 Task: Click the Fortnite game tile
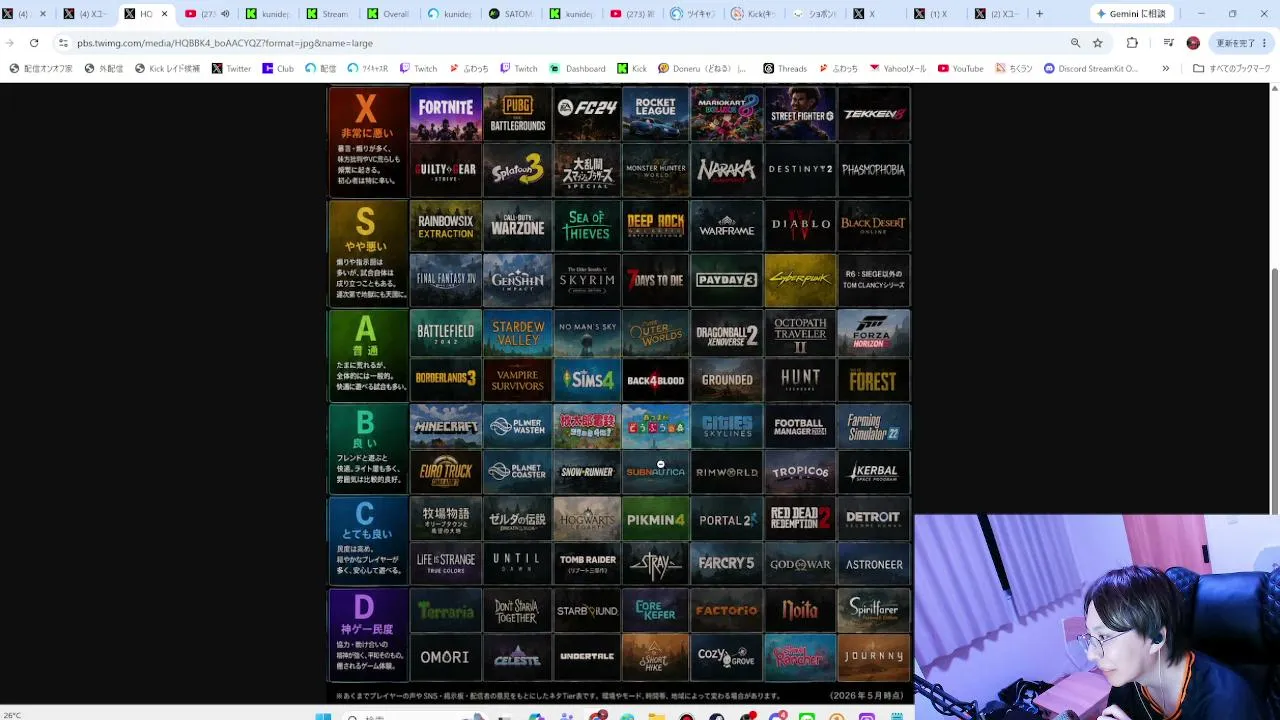tap(446, 113)
